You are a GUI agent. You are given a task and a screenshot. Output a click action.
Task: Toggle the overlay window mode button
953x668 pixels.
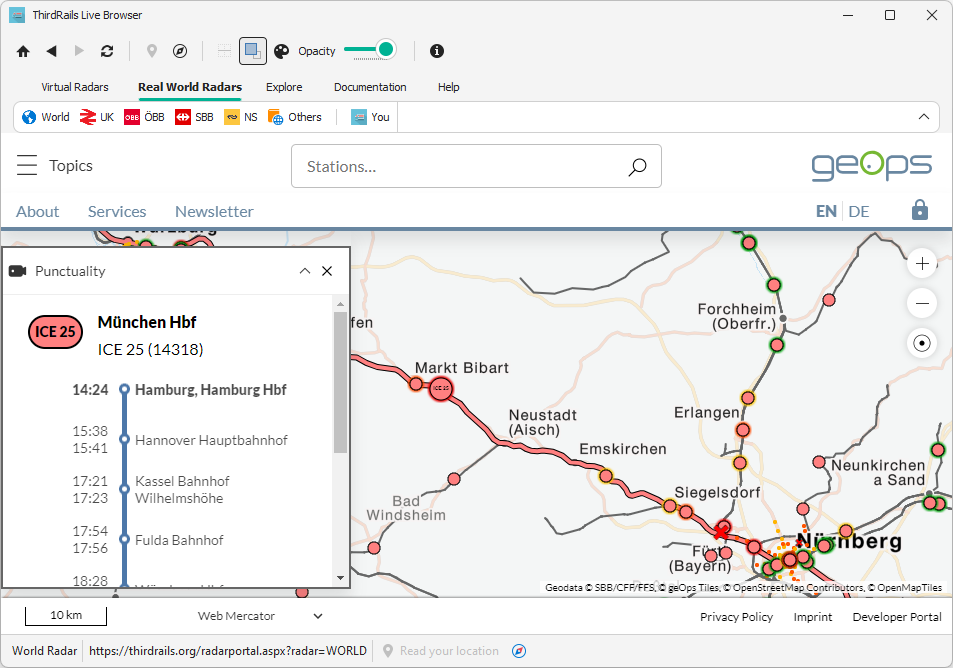click(x=253, y=51)
